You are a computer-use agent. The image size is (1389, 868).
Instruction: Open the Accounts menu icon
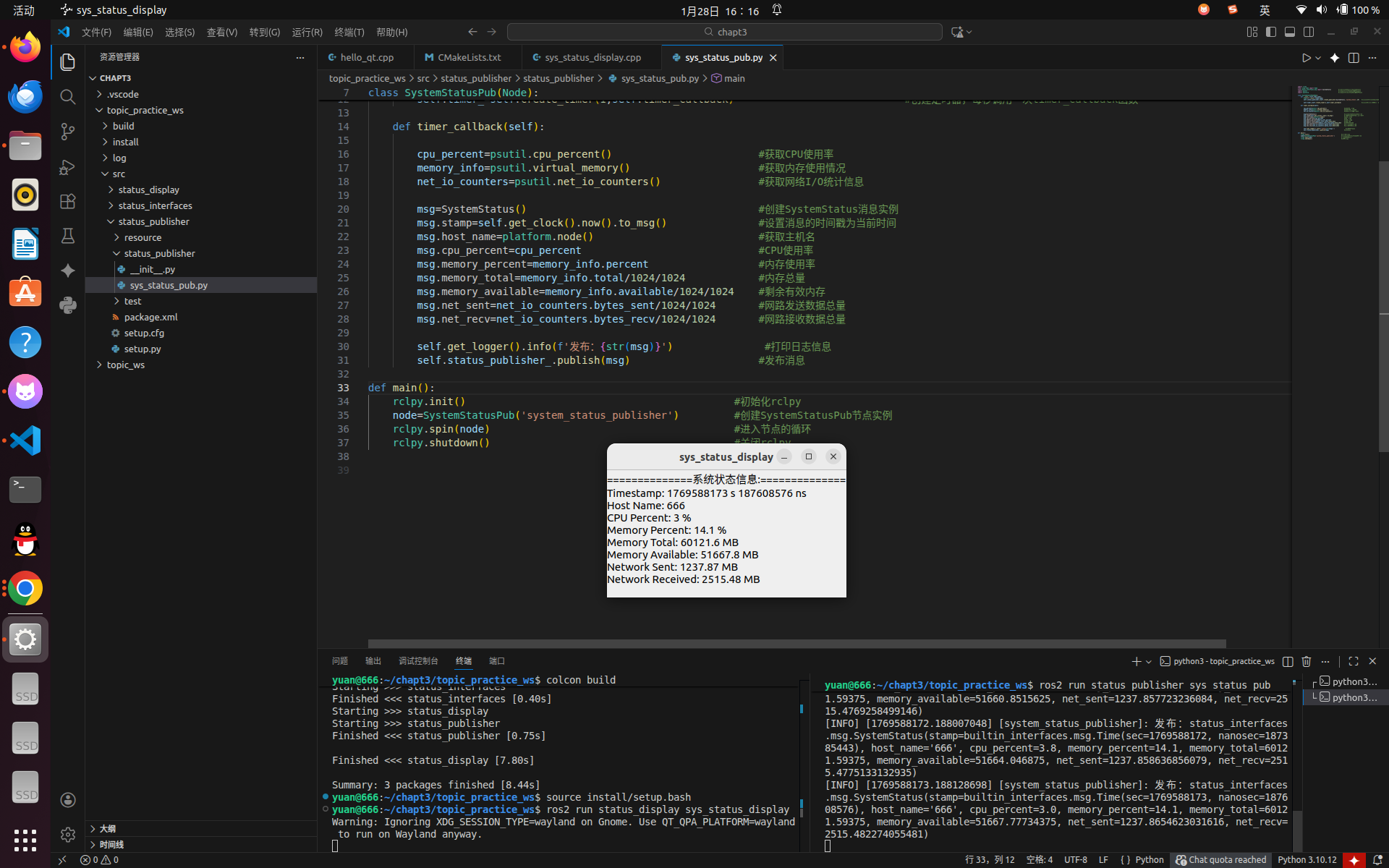(67, 800)
